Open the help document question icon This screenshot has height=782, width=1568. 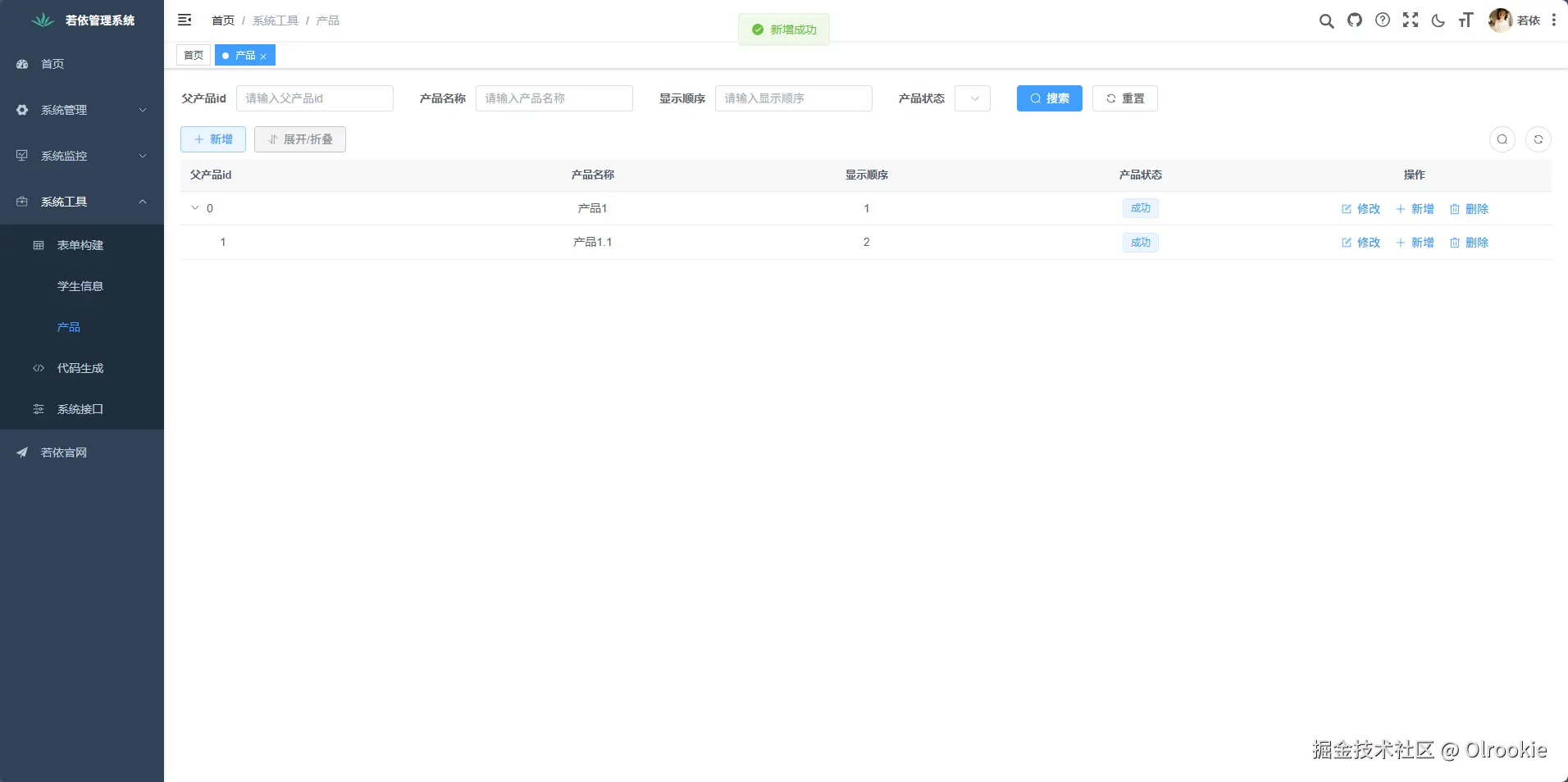pyautogui.click(x=1383, y=20)
